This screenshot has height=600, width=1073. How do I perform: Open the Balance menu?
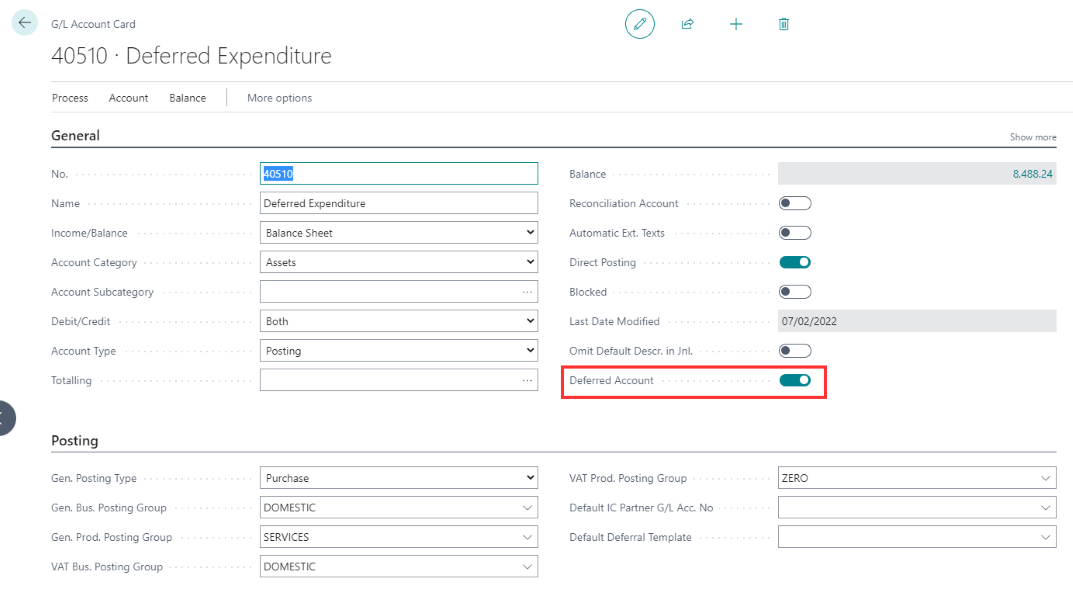[187, 98]
